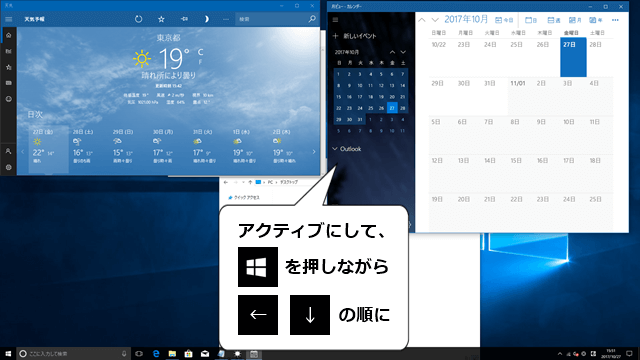Select the 11/01 cell in month grid
Viewport: 640px width, 360px height.
520,96
